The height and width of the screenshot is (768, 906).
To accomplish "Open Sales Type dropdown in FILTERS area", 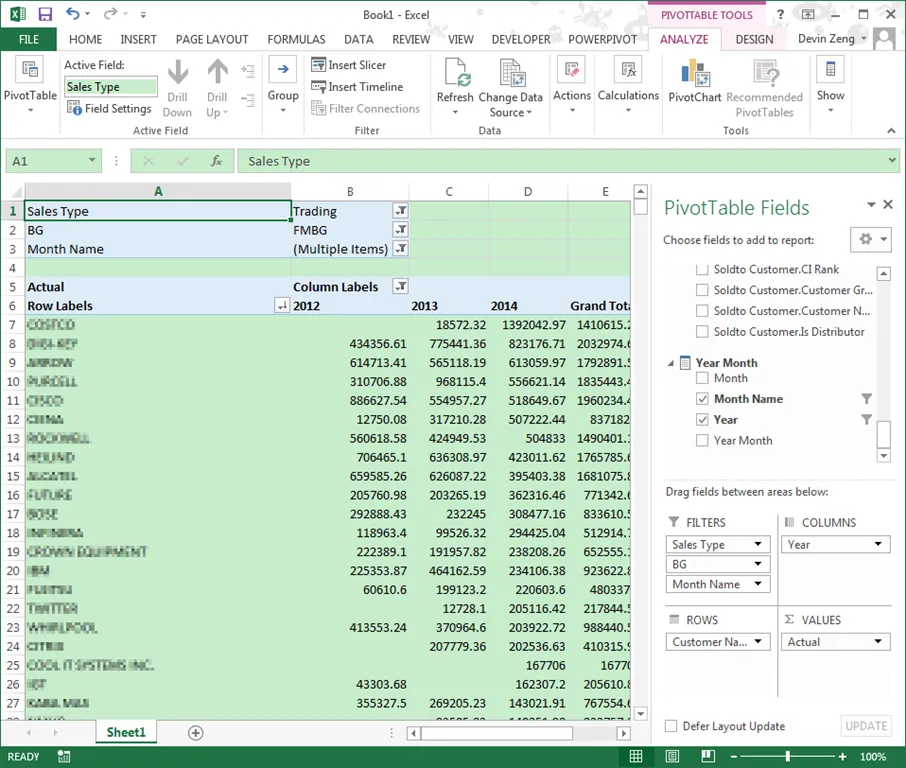I will tap(758, 544).
